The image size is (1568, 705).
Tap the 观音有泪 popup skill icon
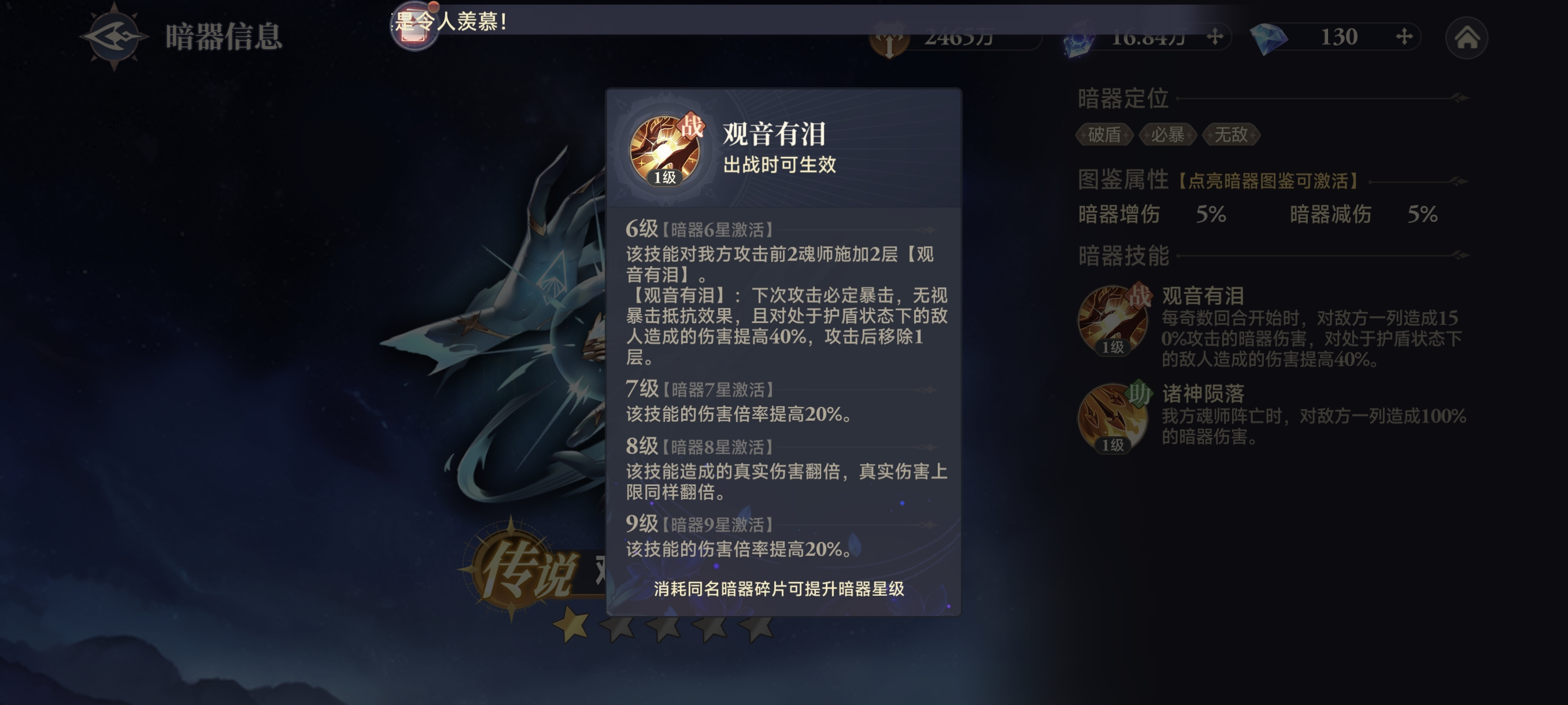click(x=665, y=149)
